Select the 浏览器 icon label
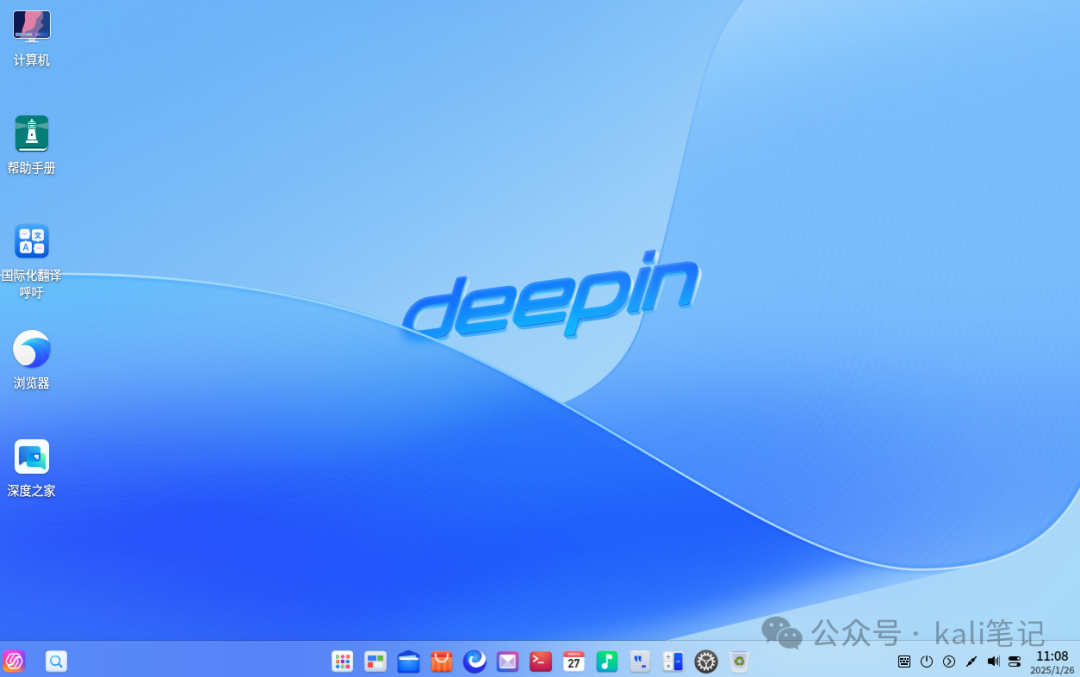Viewport: 1080px width, 677px height. tap(32, 383)
